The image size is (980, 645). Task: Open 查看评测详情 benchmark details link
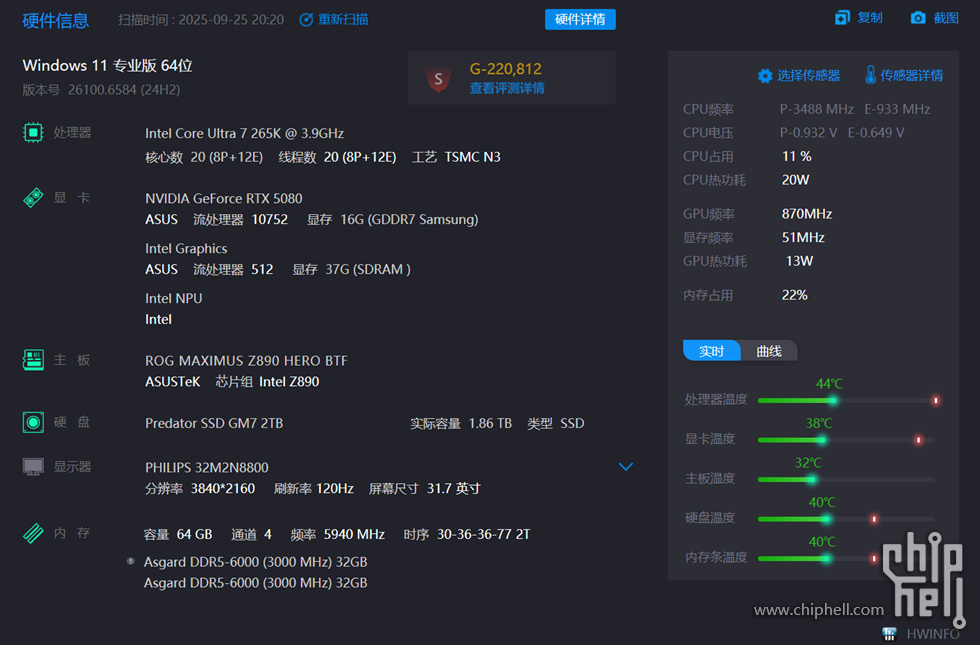point(507,88)
